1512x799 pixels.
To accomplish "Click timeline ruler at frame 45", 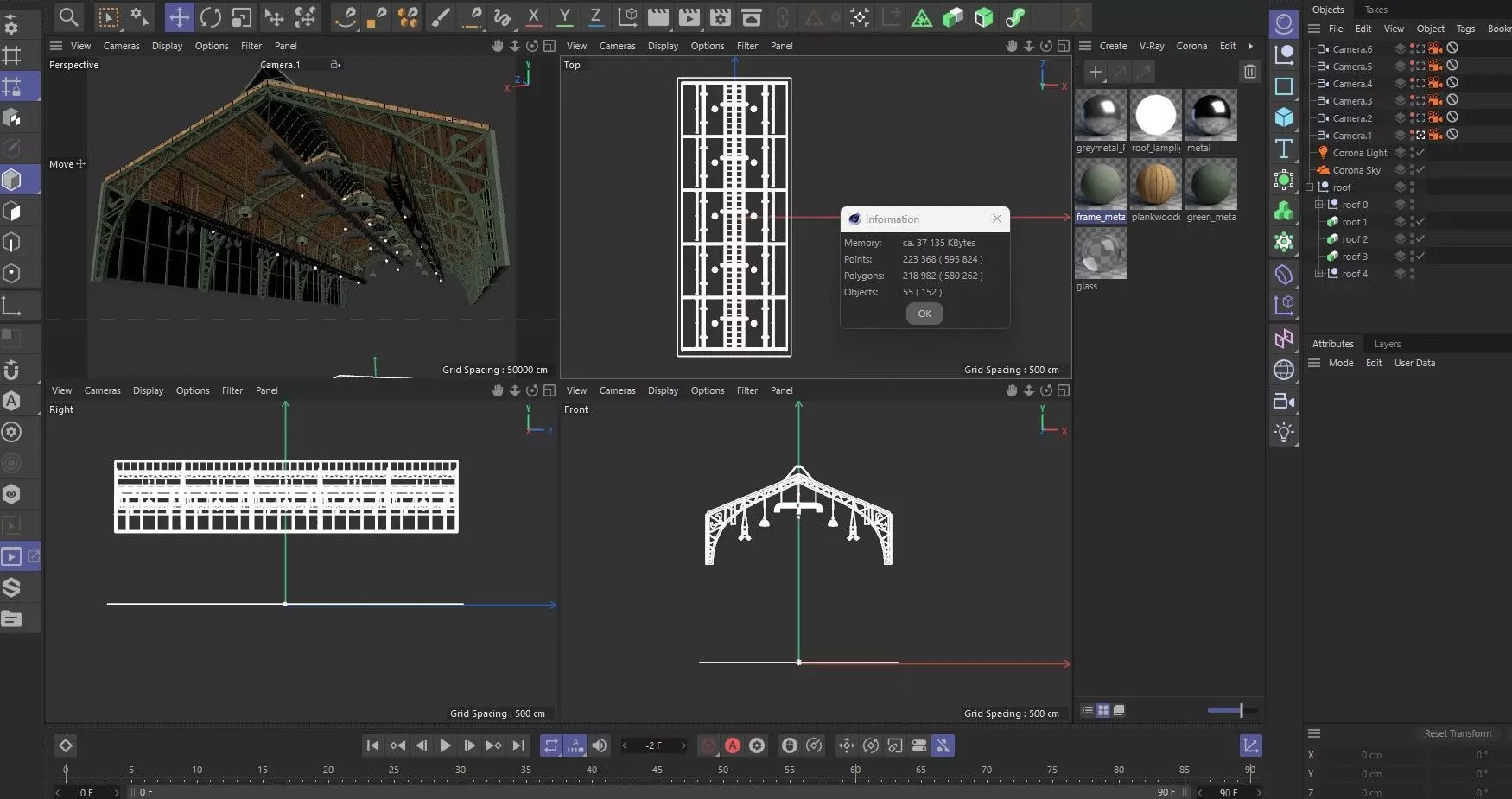I will (658, 770).
